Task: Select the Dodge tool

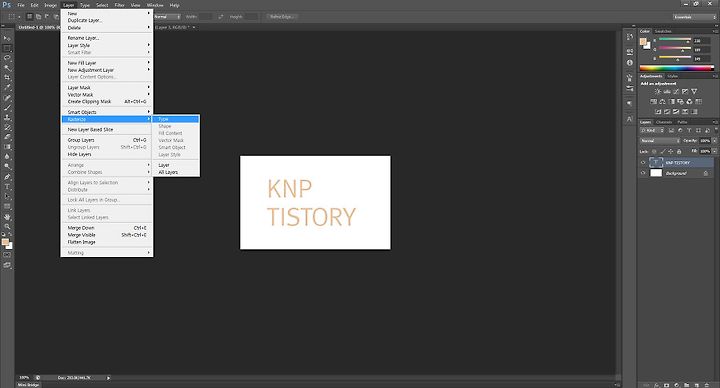Action: point(7,167)
